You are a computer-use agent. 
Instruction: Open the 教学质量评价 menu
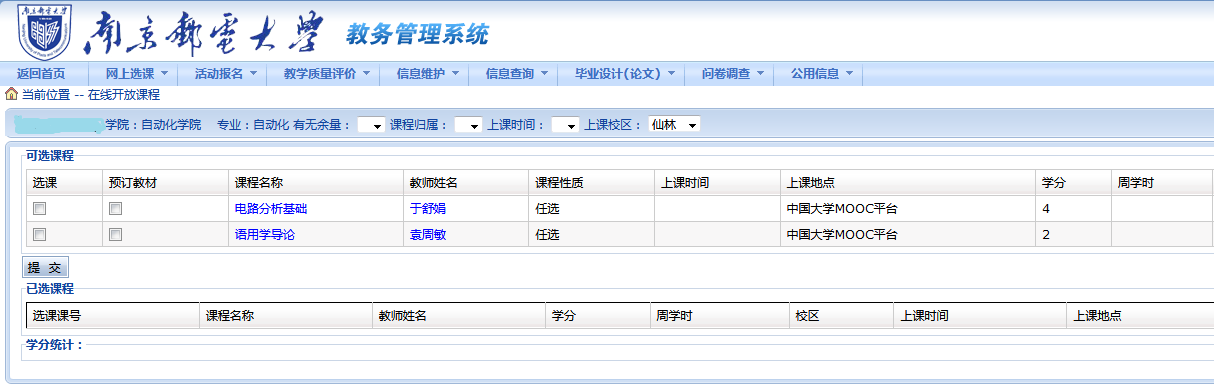click(x=320, y=73)
